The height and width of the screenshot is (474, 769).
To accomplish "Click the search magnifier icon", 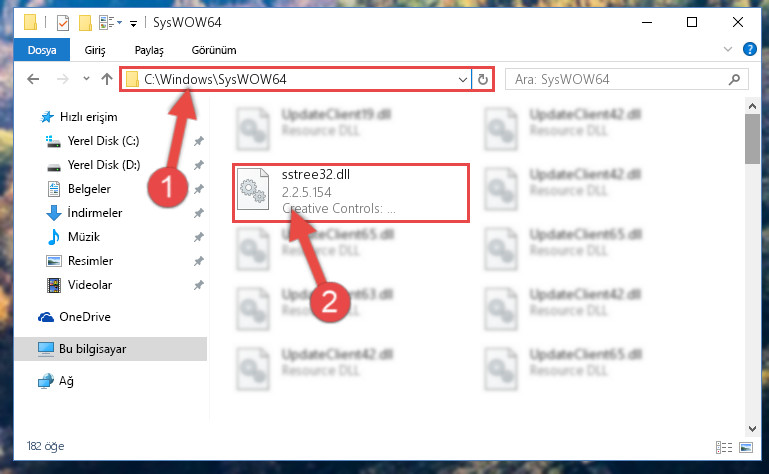I will 734,79.
